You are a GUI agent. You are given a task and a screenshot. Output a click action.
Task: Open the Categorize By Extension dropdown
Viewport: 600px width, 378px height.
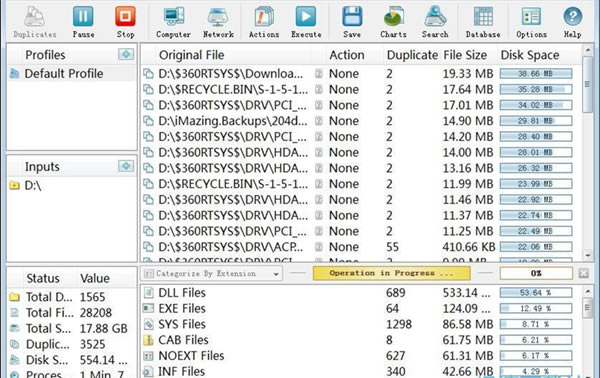point(212,274)
